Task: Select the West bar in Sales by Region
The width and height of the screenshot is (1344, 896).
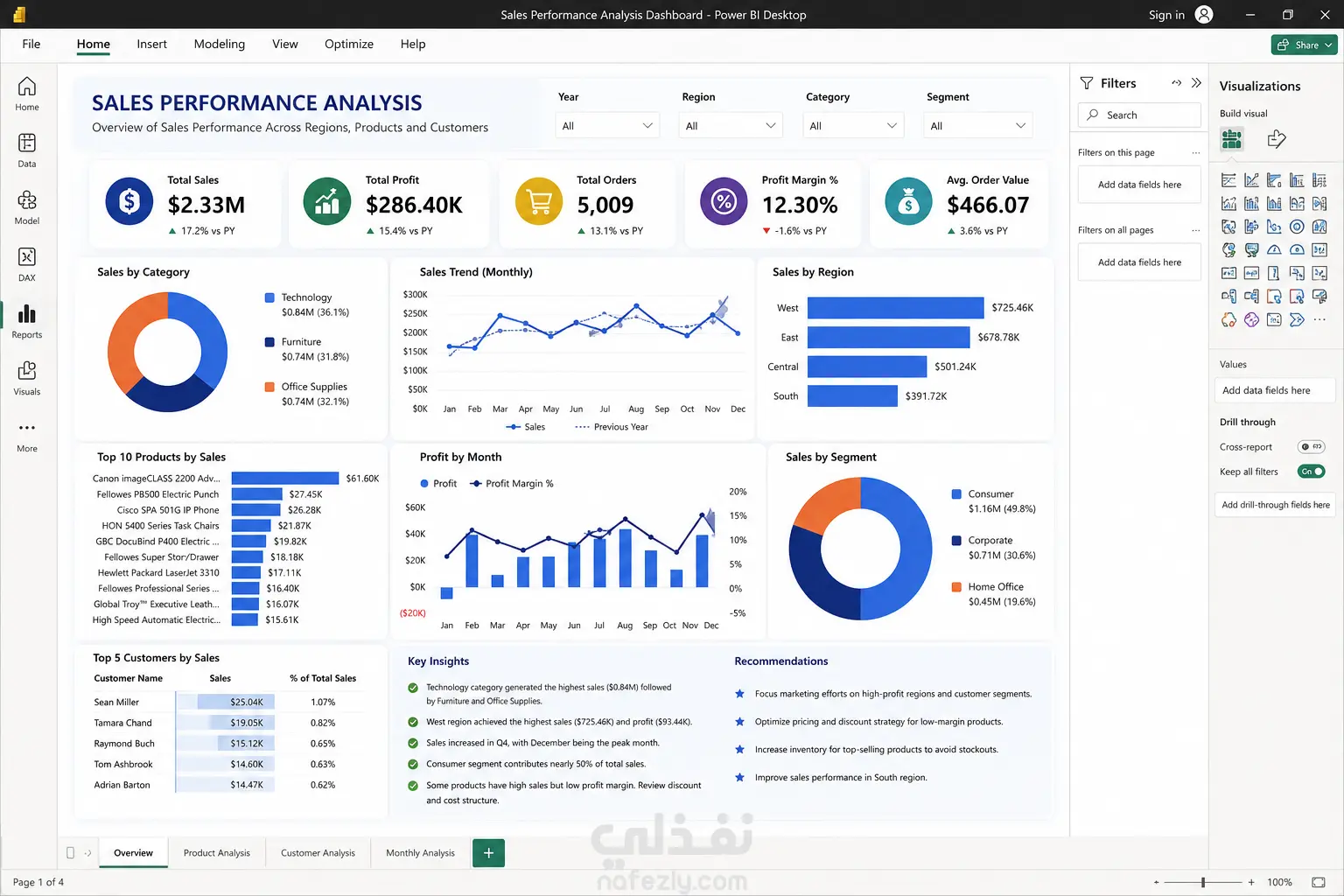Action: (895, 308)
